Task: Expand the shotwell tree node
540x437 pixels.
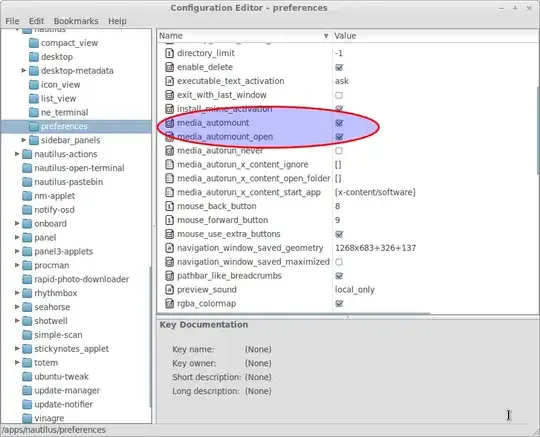Action: click(17, 321)
